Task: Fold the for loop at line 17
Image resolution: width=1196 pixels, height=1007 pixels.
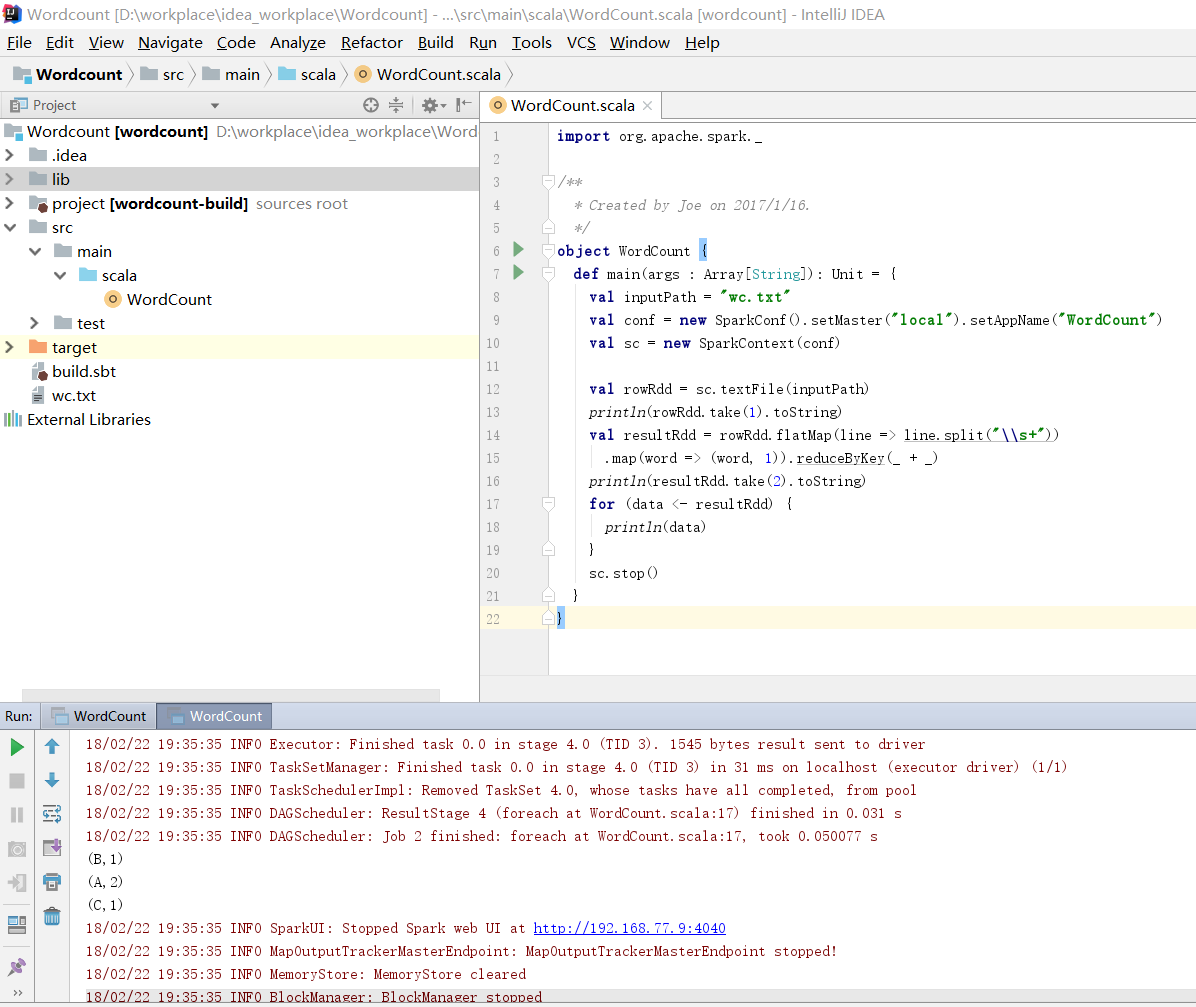Action: click(x=548, y=504)
